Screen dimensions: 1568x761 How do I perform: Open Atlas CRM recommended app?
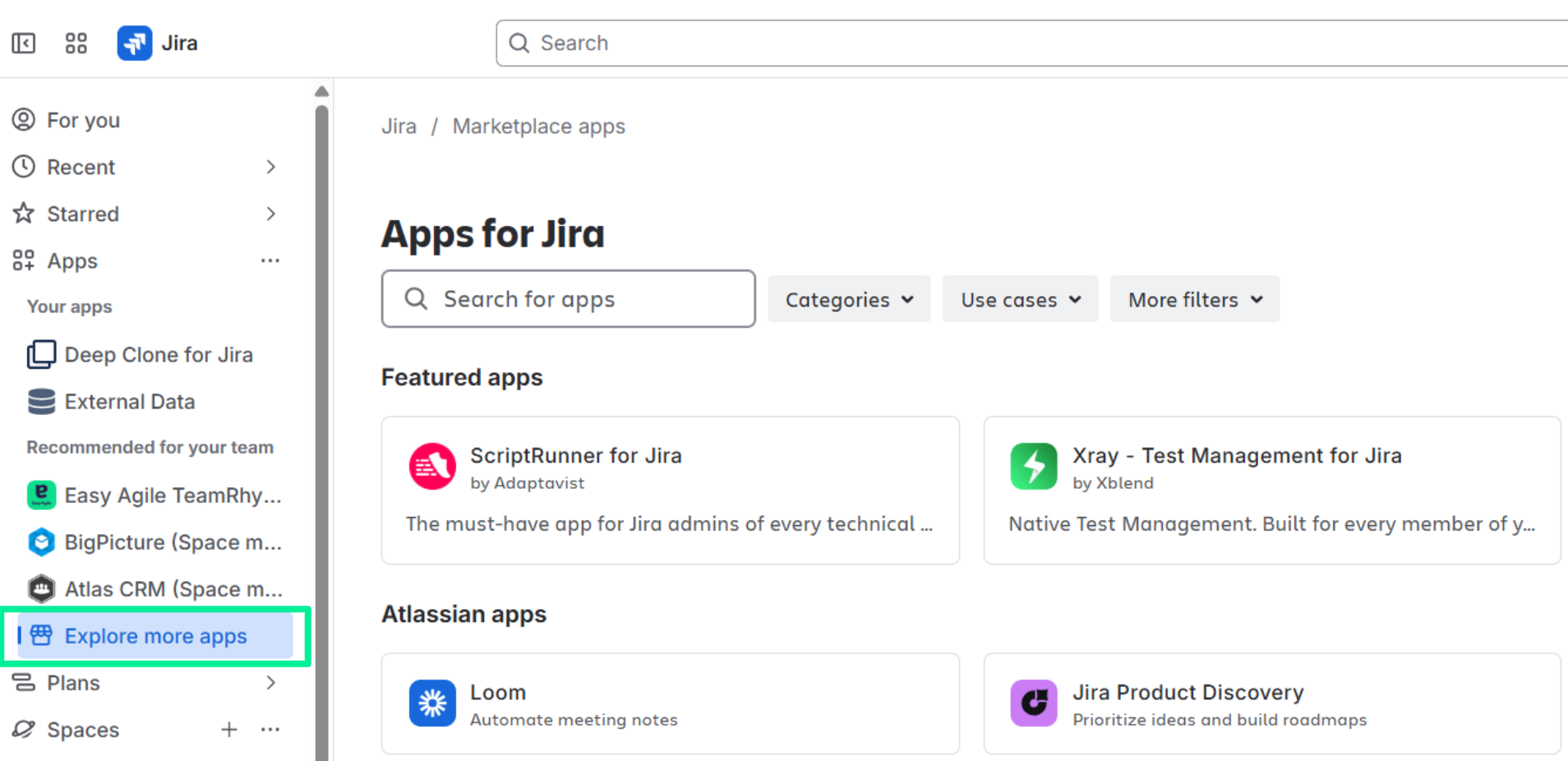pos(172,589)
